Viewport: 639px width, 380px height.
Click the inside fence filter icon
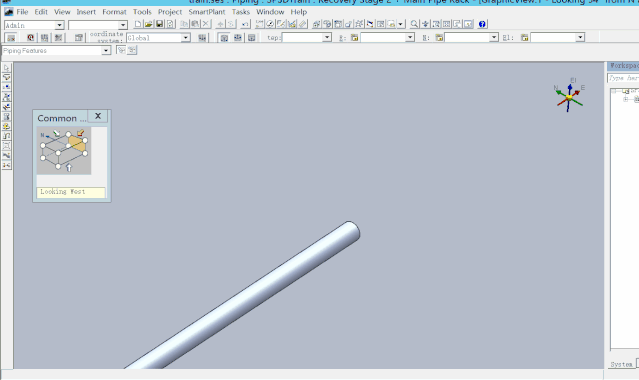point(121,50)
